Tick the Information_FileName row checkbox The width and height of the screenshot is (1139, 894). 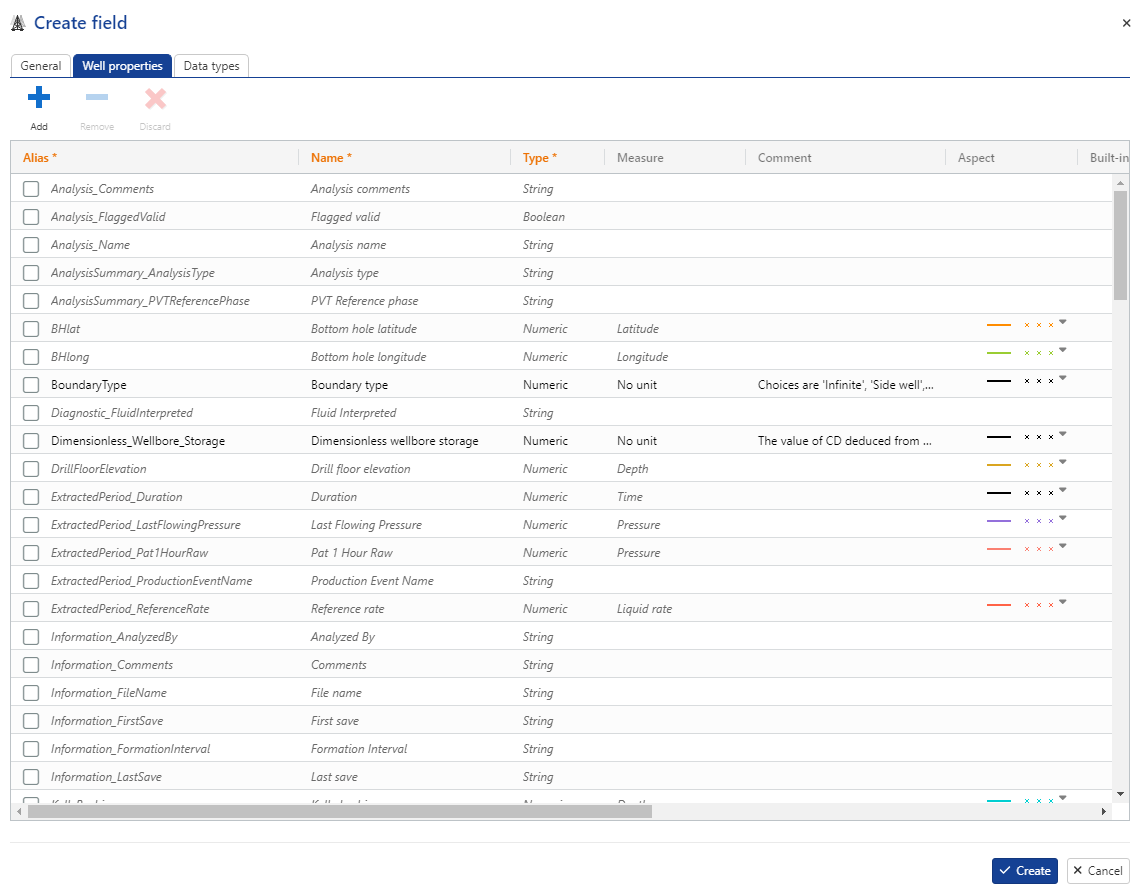tap(31, 693)
